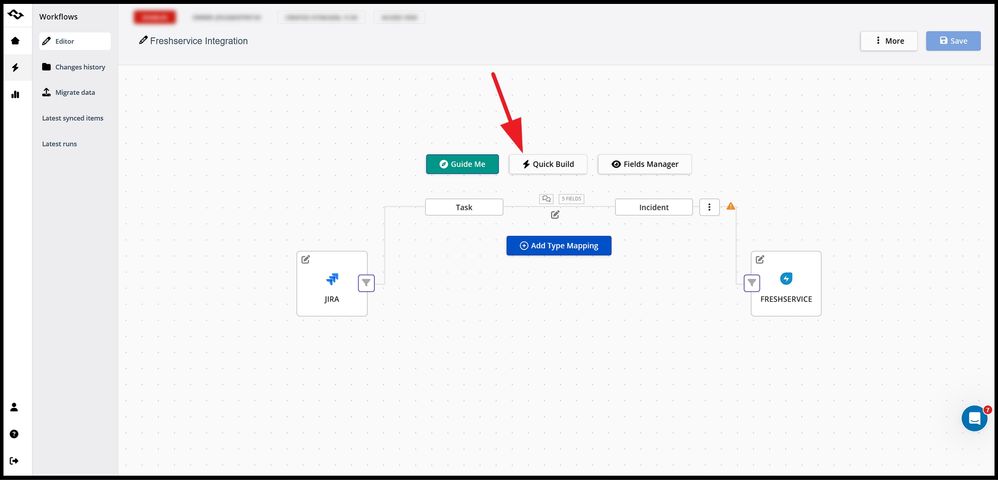The height and width of the screenshot is (480, 998).
Task: Open the Fields Manager
Action: [x=645, y=164]
